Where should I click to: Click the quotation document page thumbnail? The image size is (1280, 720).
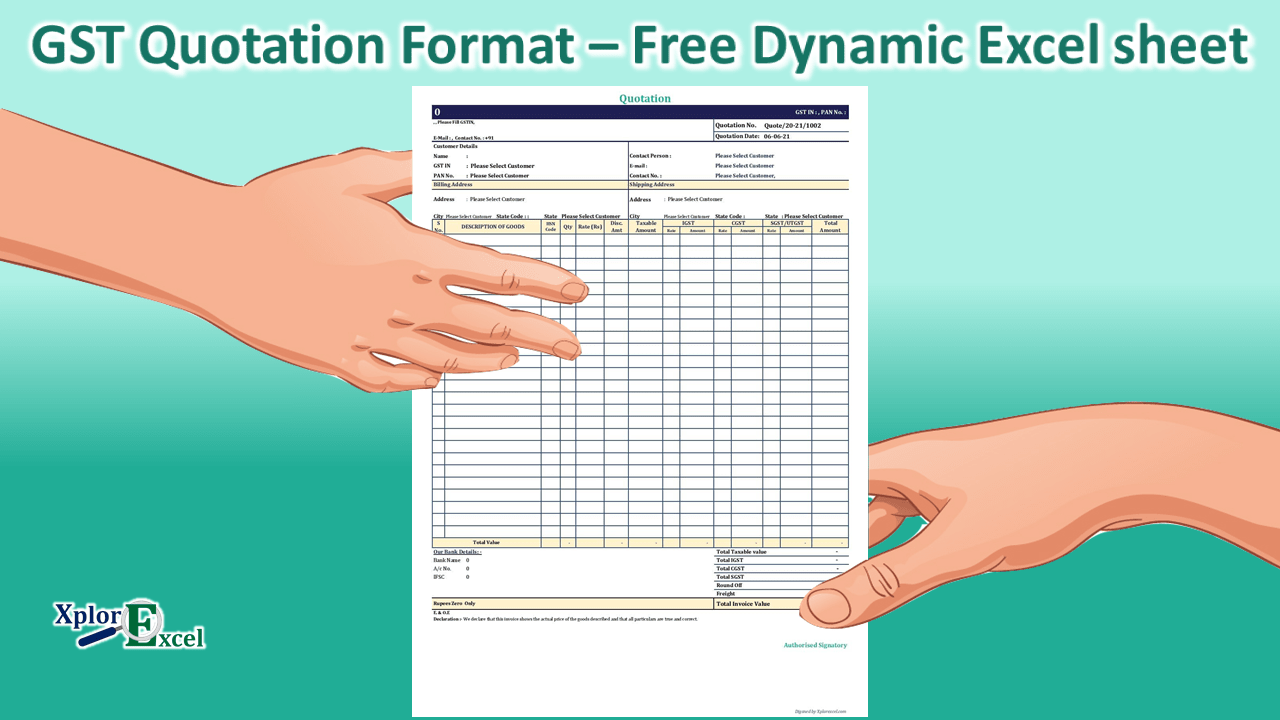click(640, 401)
